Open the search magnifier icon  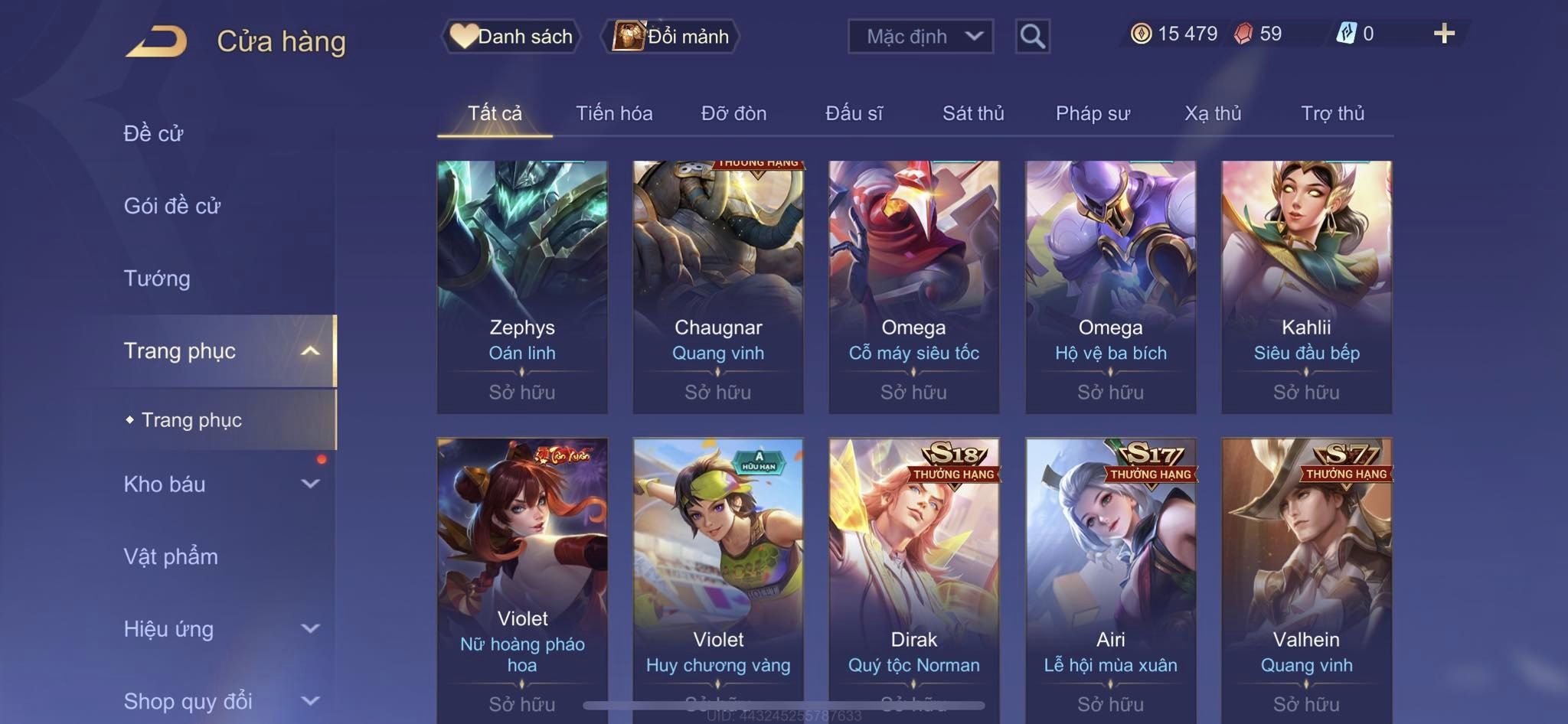pos(1032,36)
